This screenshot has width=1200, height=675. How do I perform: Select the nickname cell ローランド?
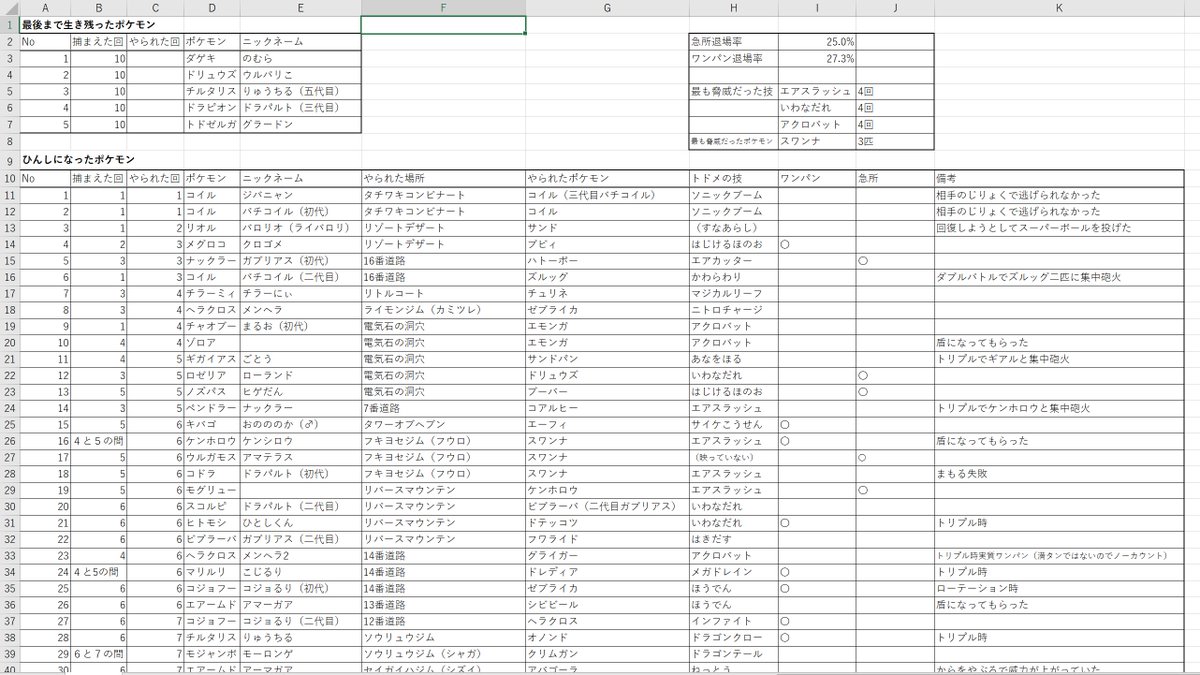click(x=300, y=375)
